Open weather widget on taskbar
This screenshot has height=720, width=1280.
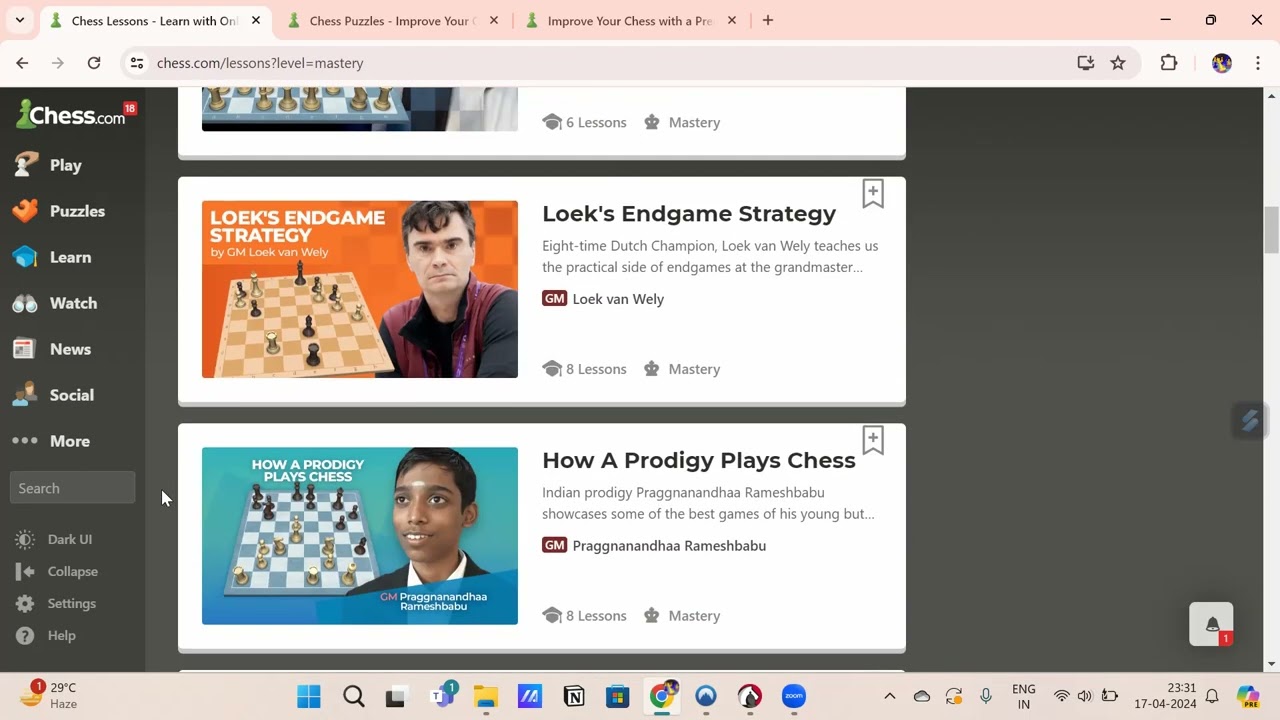coord(50,696)
